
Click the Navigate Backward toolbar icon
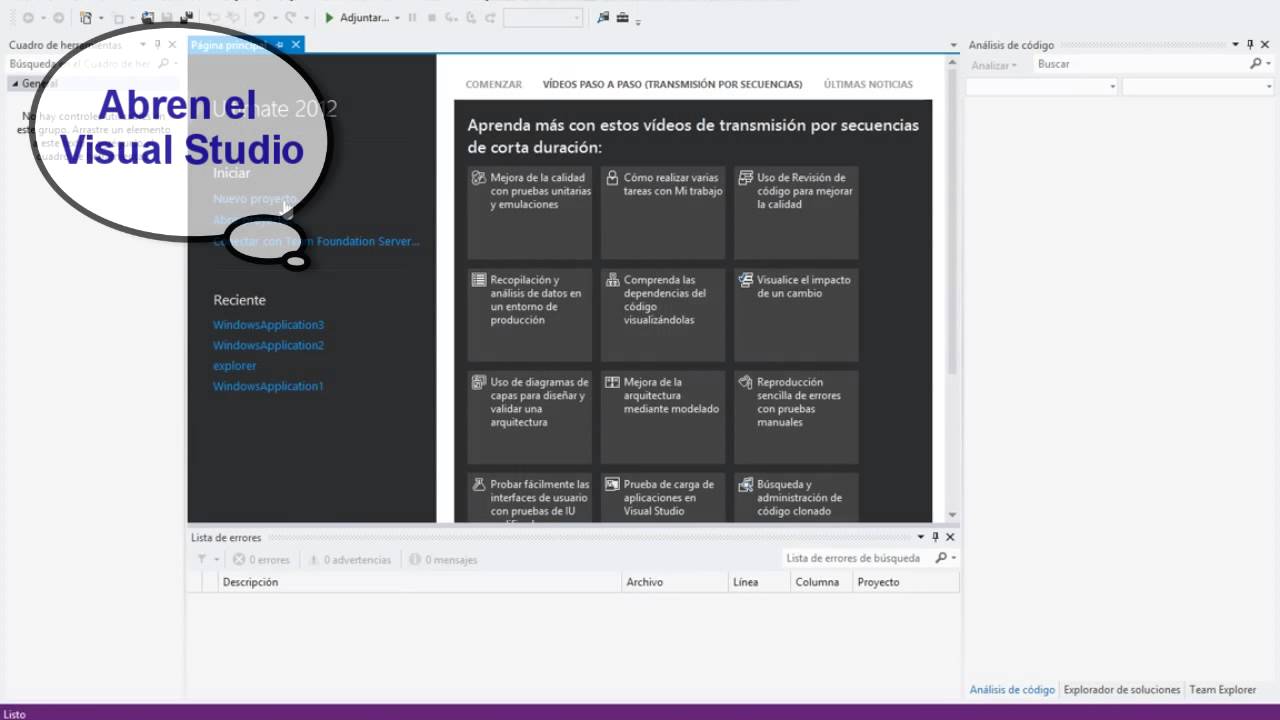click(28, 18)
